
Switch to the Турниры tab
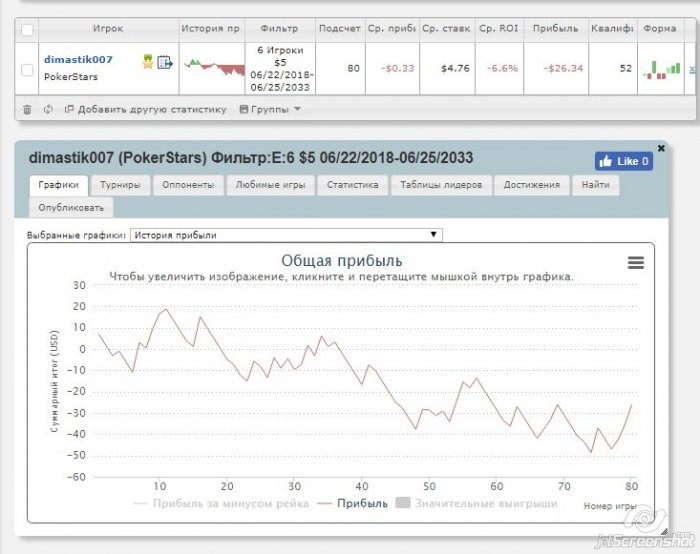click(120, 185)
